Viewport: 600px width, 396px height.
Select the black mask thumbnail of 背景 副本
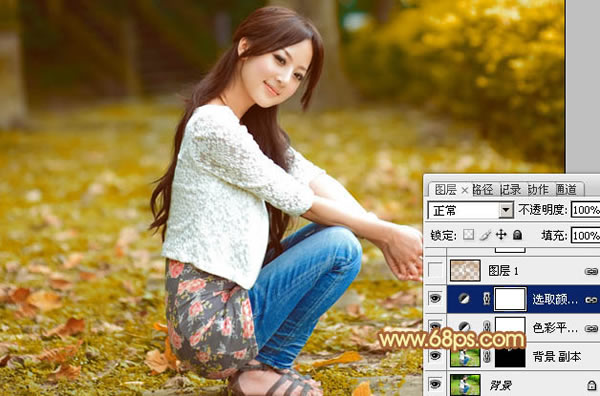point(510,357)
